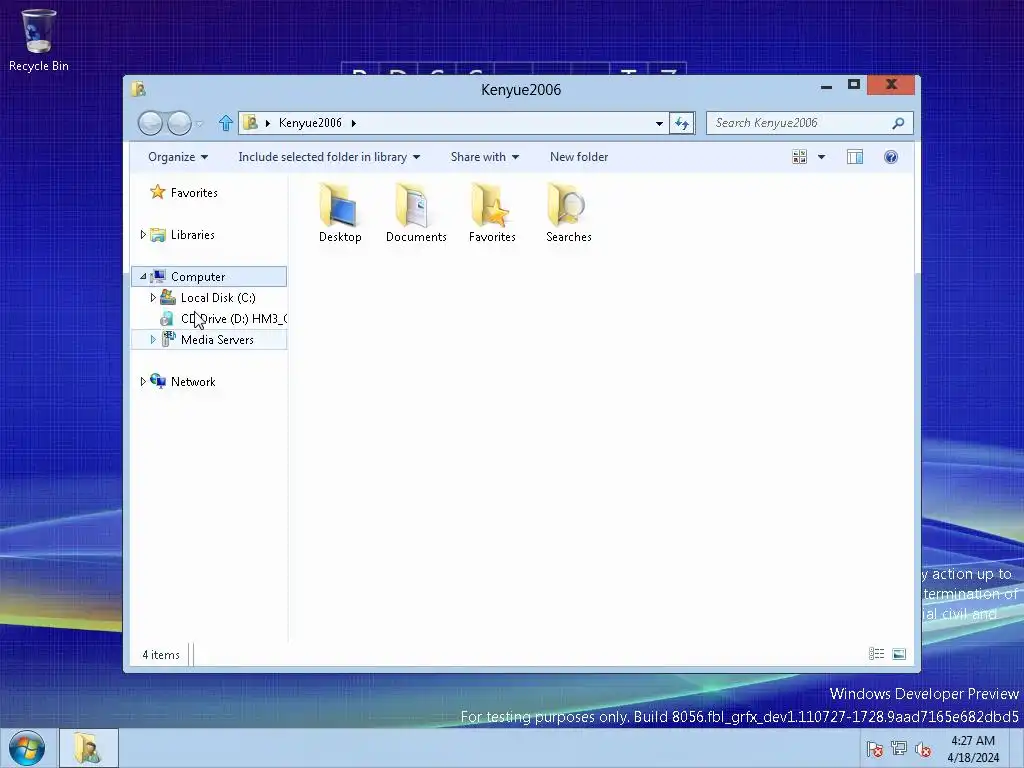Screen dimensions: 1024x768
Task: Open network status tray icon
Action: pyautogui.click(x=899, y=749)
